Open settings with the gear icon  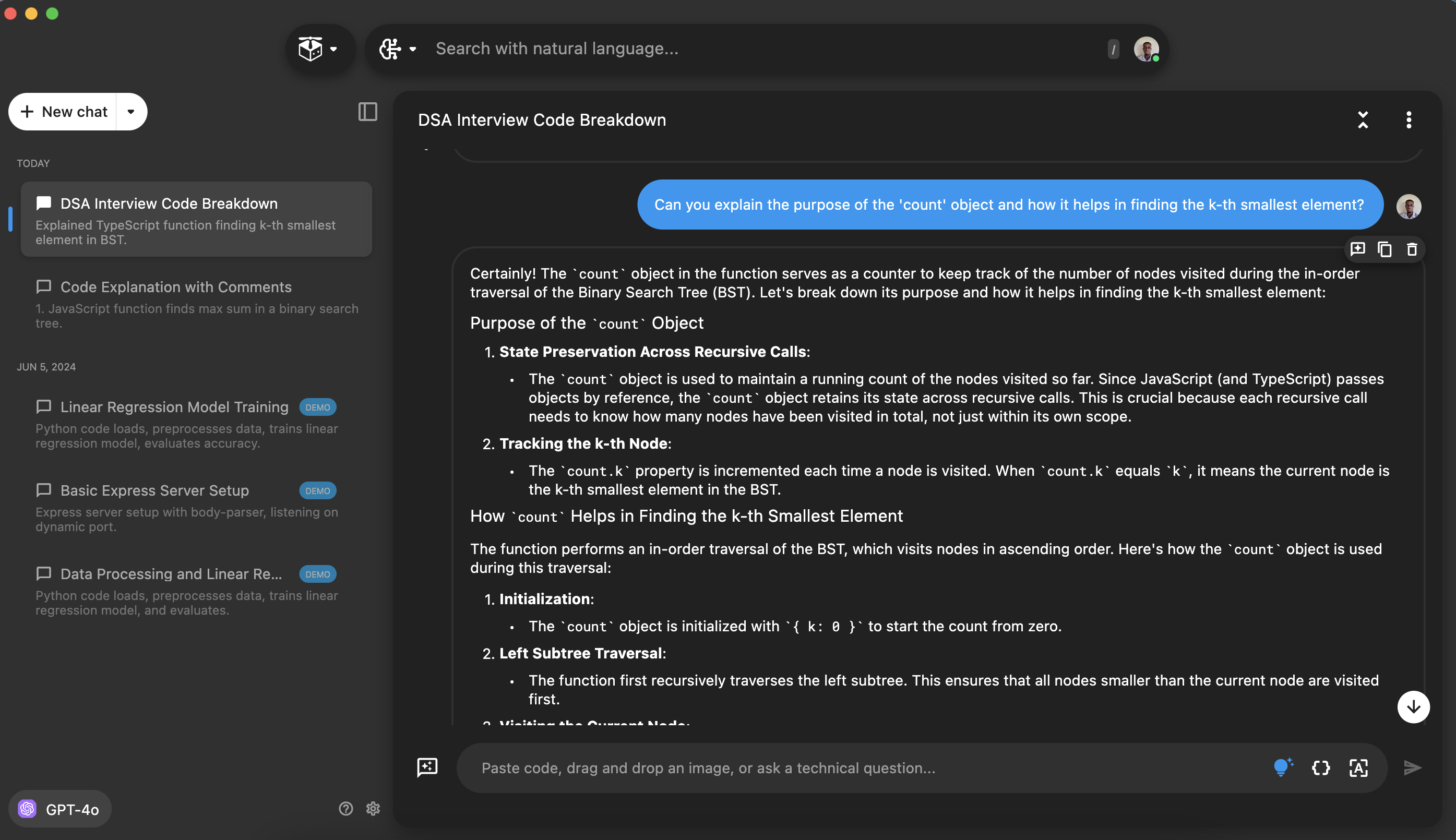point(373,808)
